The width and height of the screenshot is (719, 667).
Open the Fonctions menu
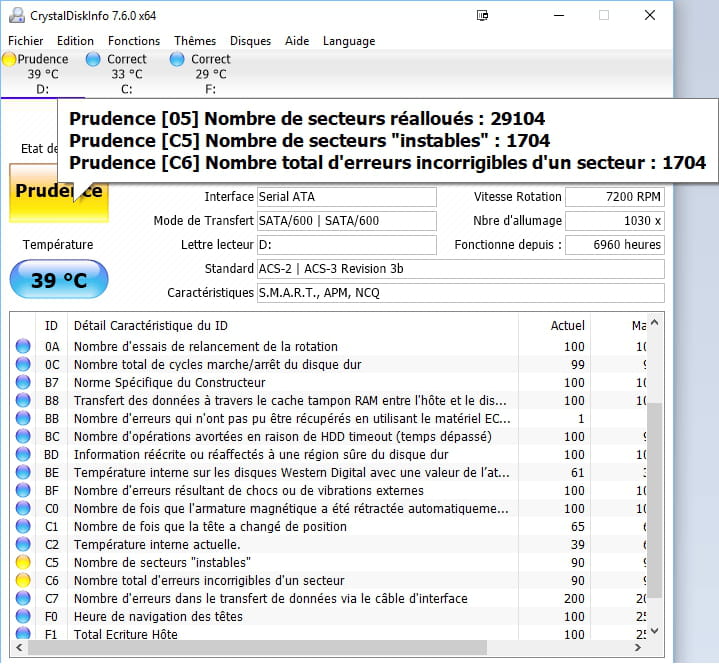click(134, 41)
